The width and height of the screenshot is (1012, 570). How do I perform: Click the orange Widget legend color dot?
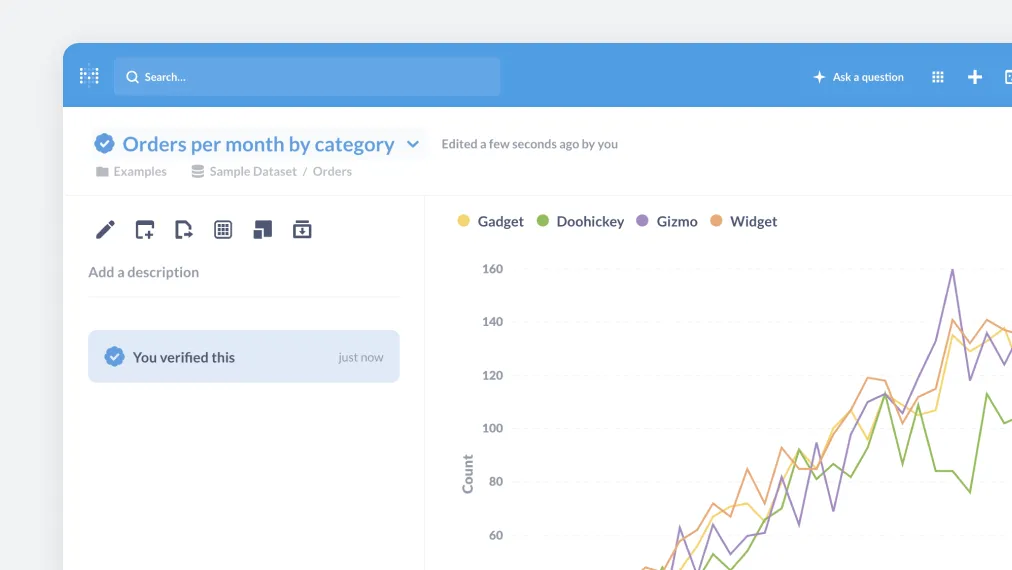point(716,221)
